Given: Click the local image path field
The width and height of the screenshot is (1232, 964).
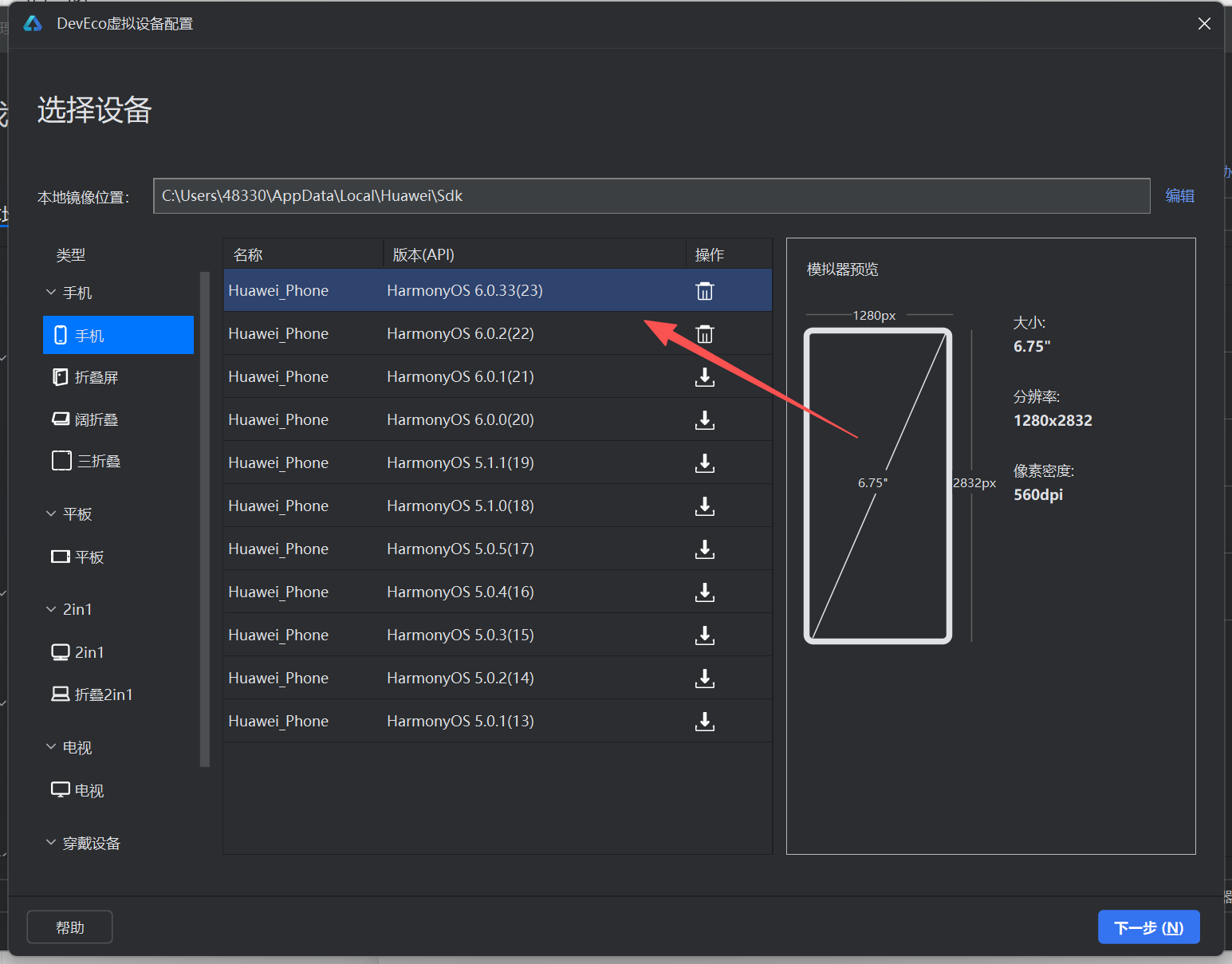Looking at the screenshot, I should coord(651,196).
